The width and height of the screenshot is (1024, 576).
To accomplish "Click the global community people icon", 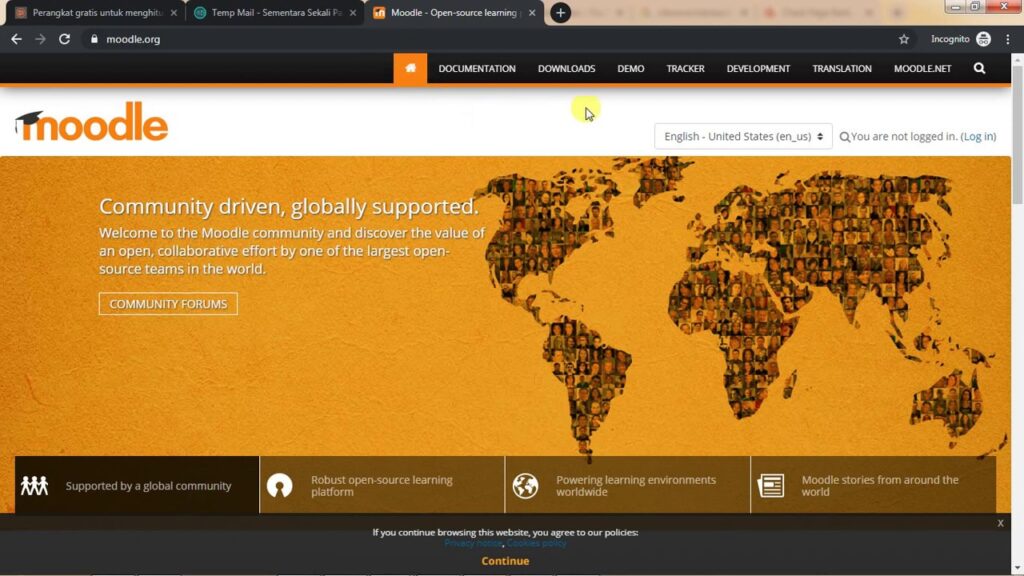I will (34, 485).
